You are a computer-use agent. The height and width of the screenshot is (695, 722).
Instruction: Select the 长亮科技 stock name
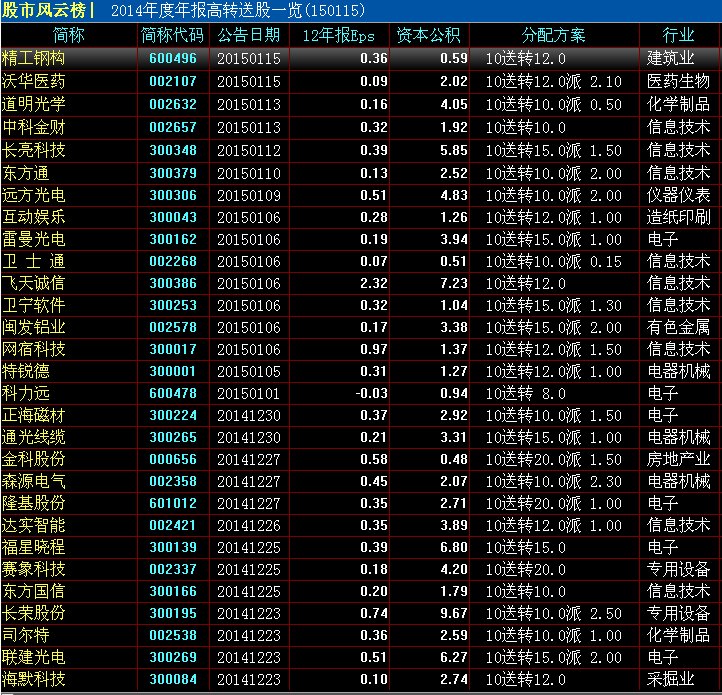pos(34,151)
